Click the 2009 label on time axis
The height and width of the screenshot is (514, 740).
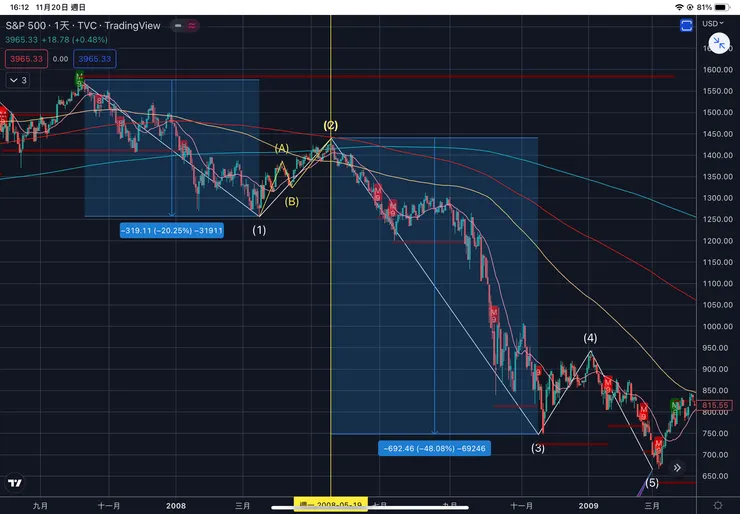tap(589, 506)
